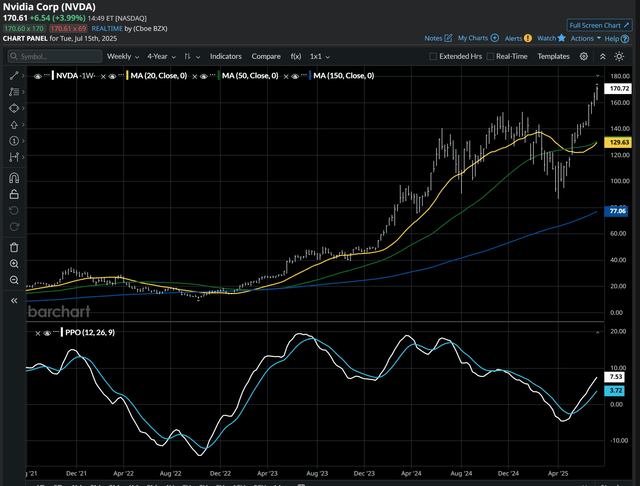
Task: Click the green MA (50) color swatch
Action: pos(219,75)
